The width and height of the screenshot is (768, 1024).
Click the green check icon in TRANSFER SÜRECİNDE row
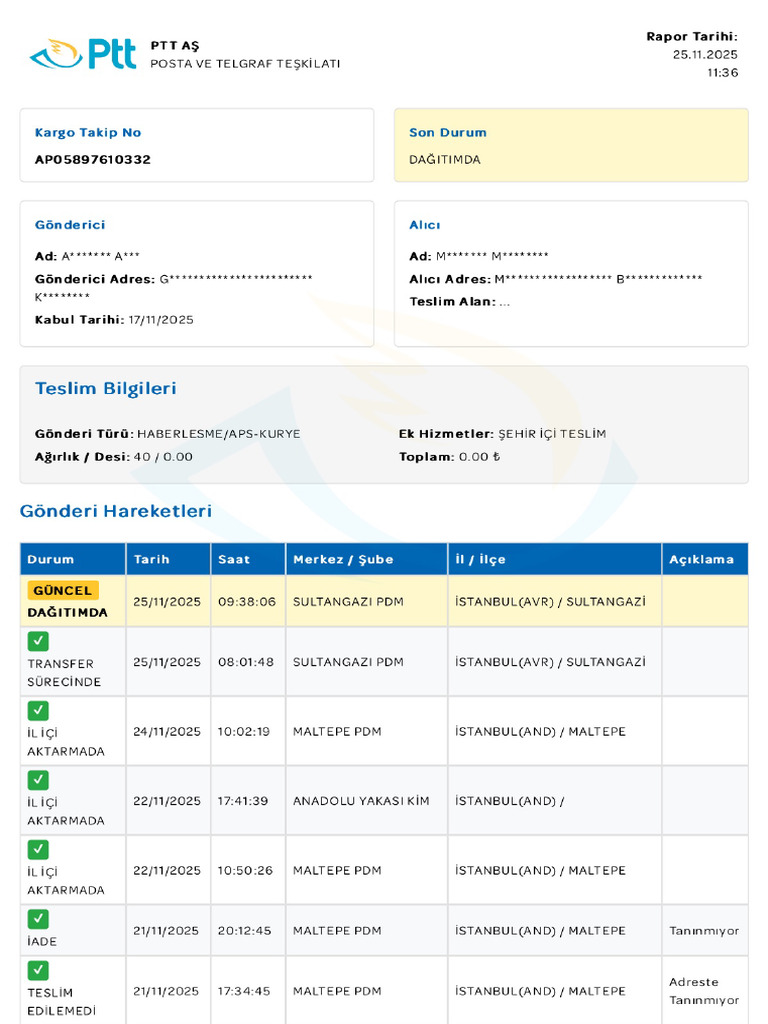point(38,641)
